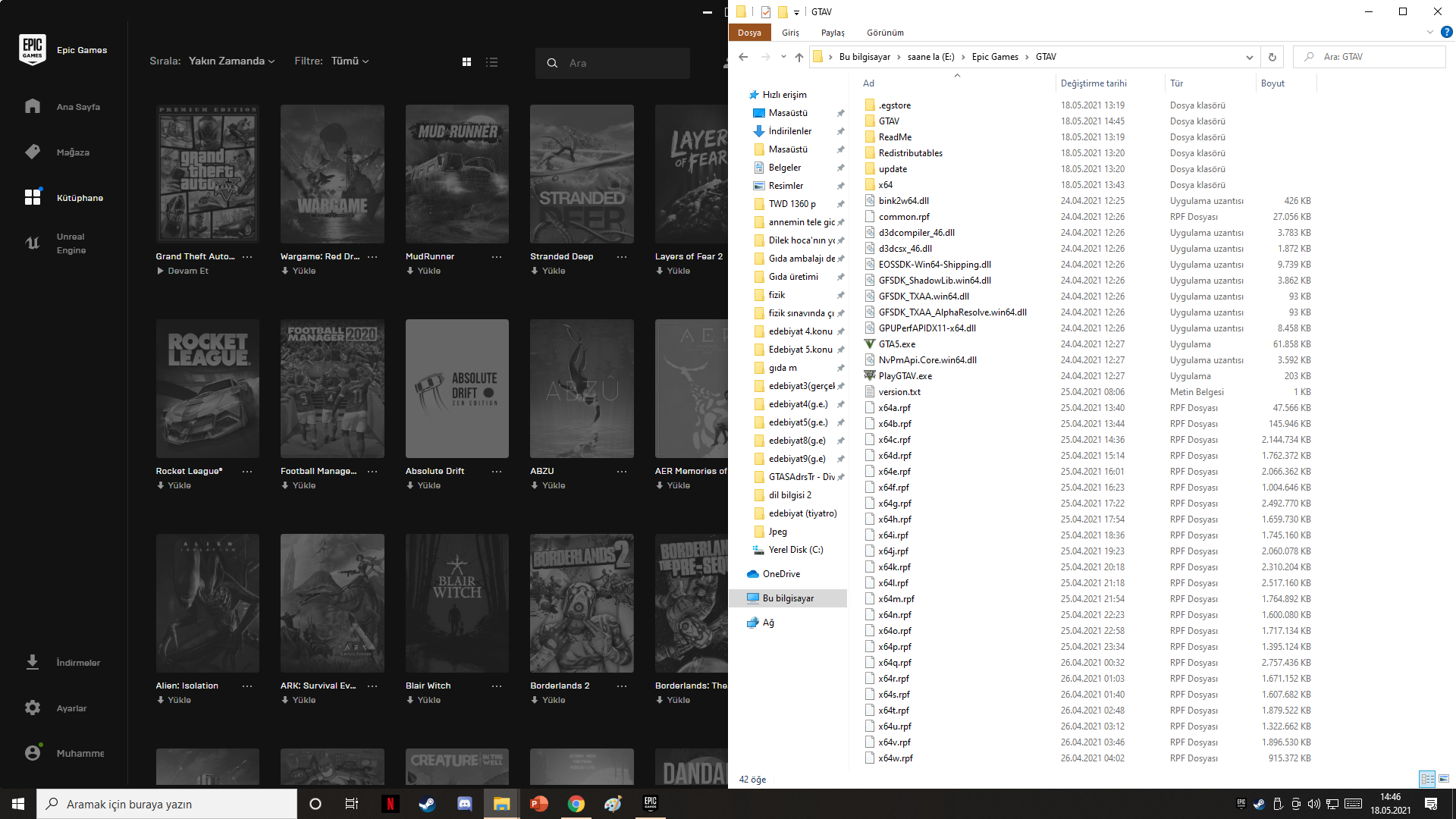
Task: Open options dots for Absolute Drift
Action: [497, 472]
